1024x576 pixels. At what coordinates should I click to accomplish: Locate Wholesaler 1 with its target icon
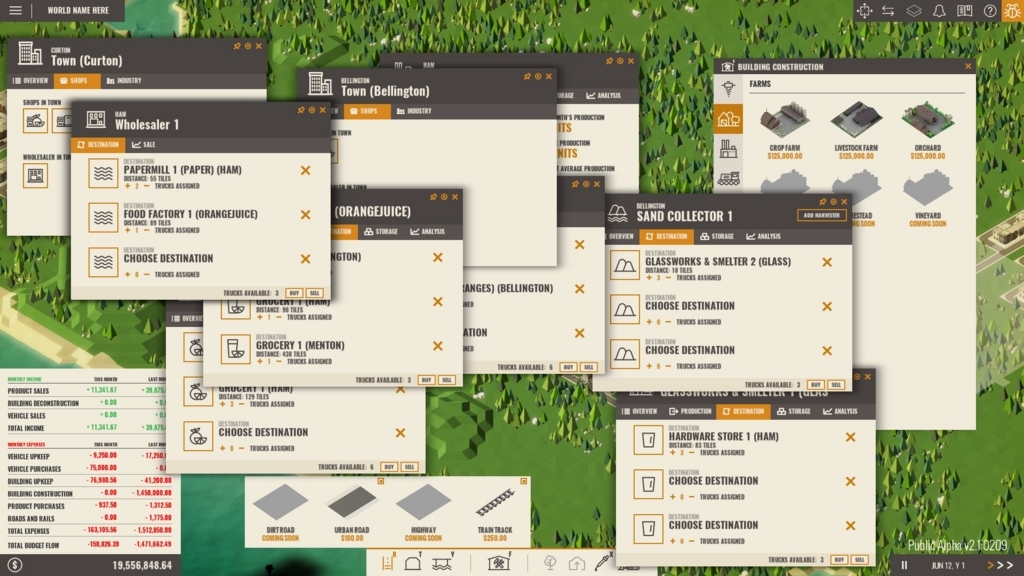click(312, 110)
